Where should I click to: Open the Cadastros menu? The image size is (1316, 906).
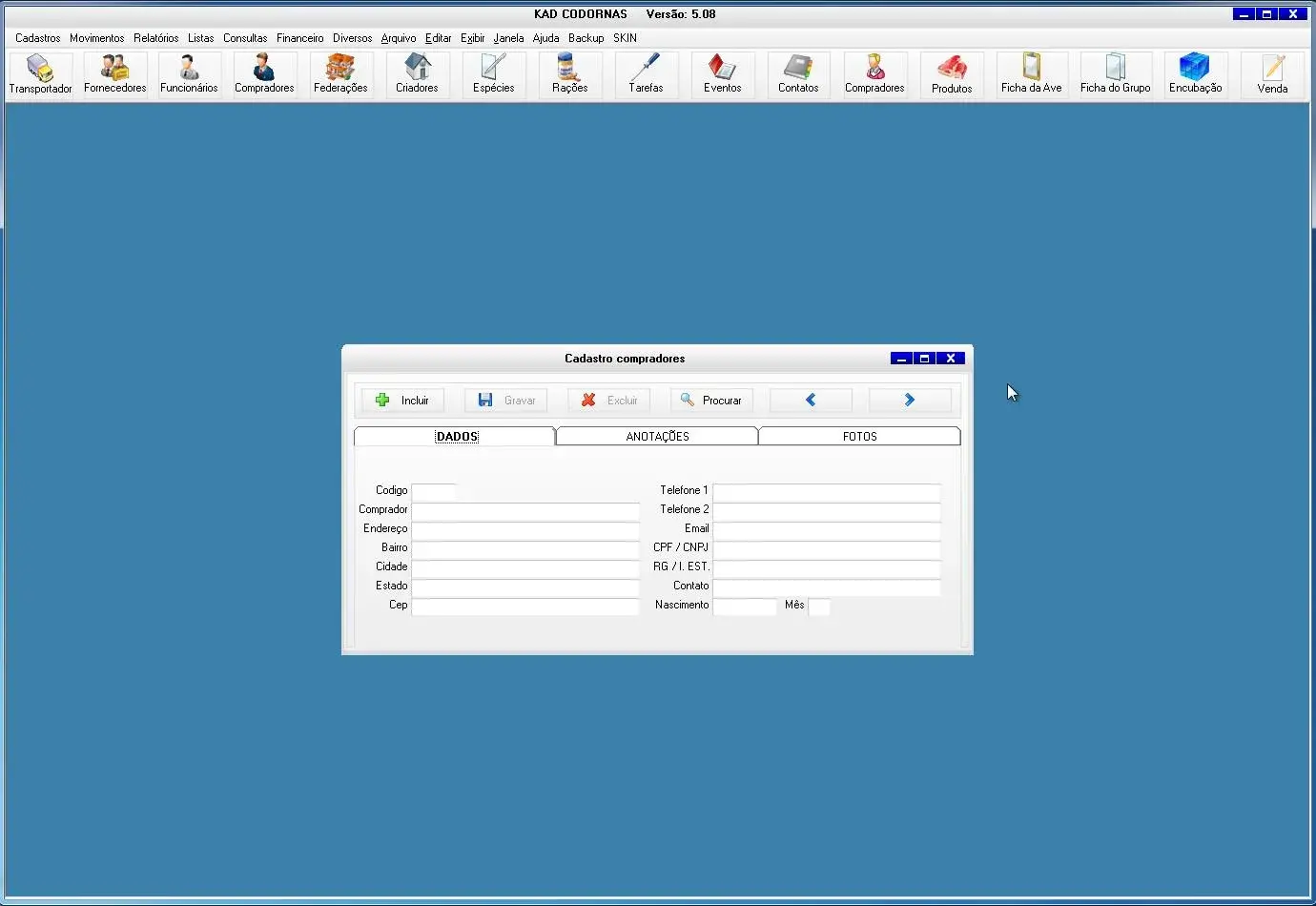click(x=38, y=38)
